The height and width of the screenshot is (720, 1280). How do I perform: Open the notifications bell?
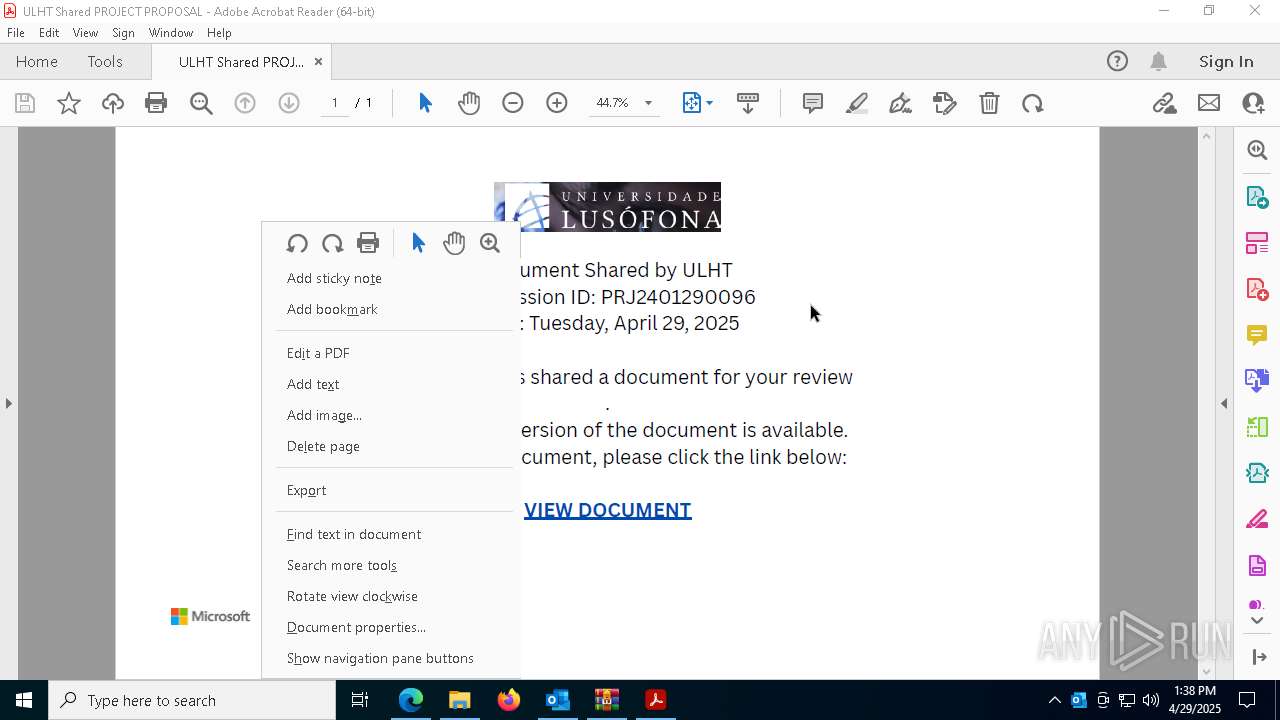1158,61
